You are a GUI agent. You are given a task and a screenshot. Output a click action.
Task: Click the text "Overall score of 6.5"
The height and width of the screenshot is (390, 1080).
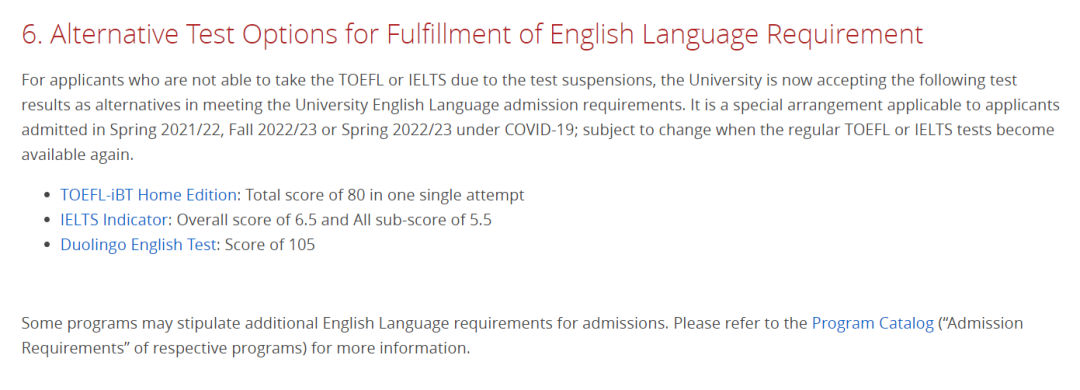247,220
